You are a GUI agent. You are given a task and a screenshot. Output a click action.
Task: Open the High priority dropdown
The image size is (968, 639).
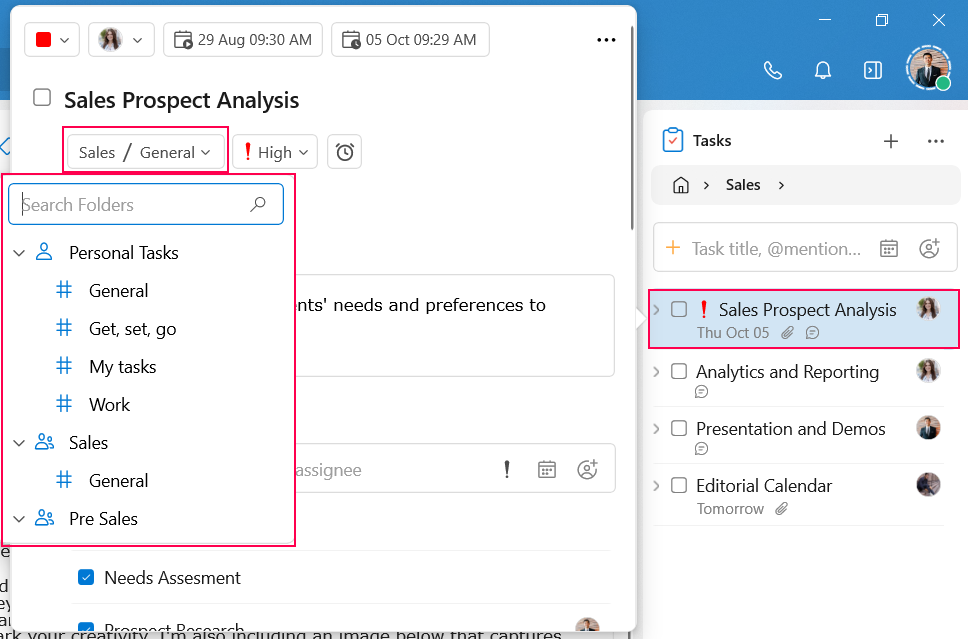[275, 152]
